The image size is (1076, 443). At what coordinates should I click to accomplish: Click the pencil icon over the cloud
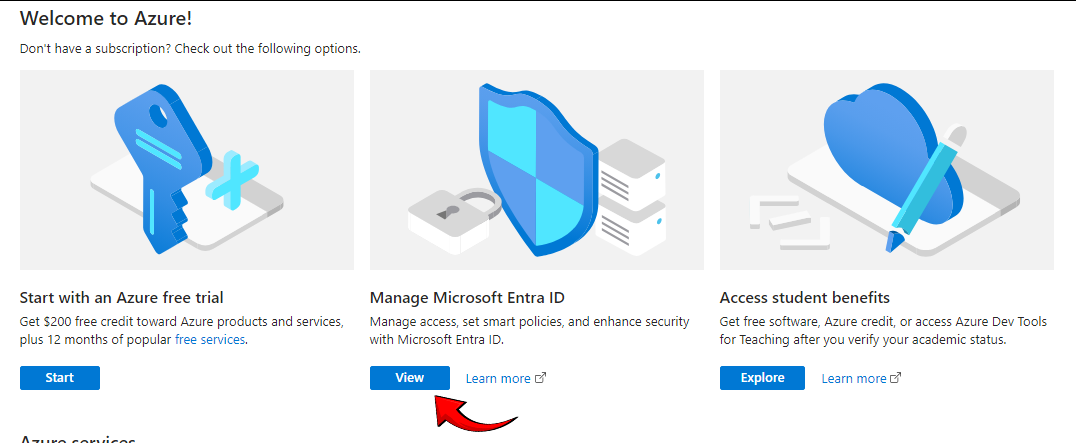(926, 187)
